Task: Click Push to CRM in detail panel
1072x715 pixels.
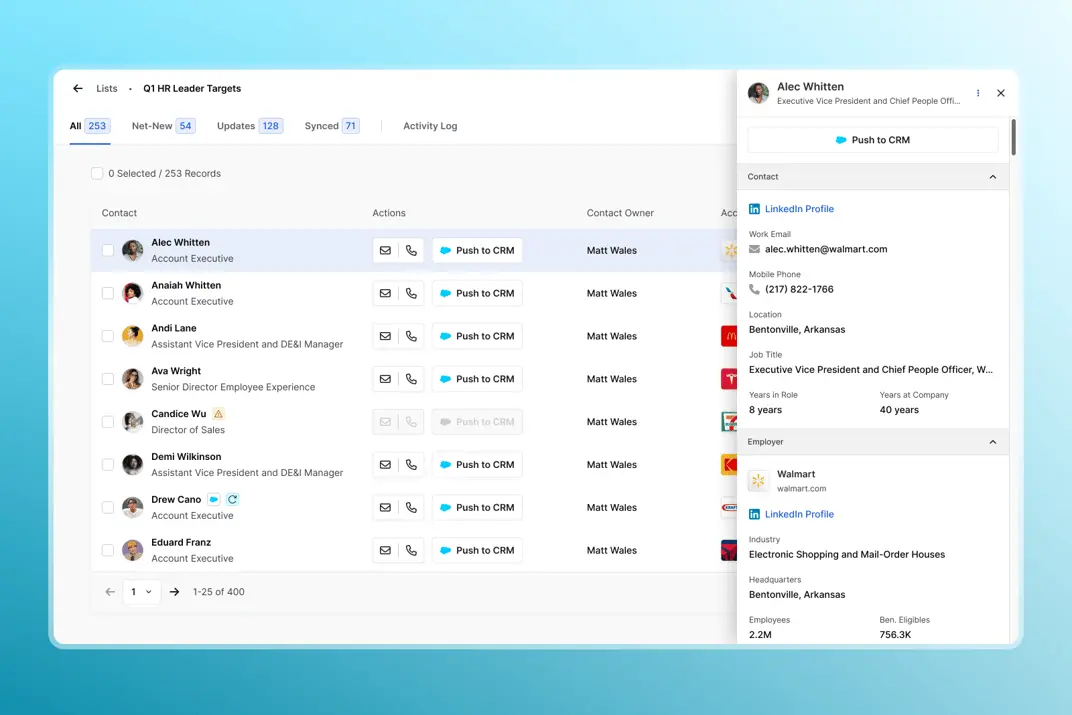Action: click(872, 140)
